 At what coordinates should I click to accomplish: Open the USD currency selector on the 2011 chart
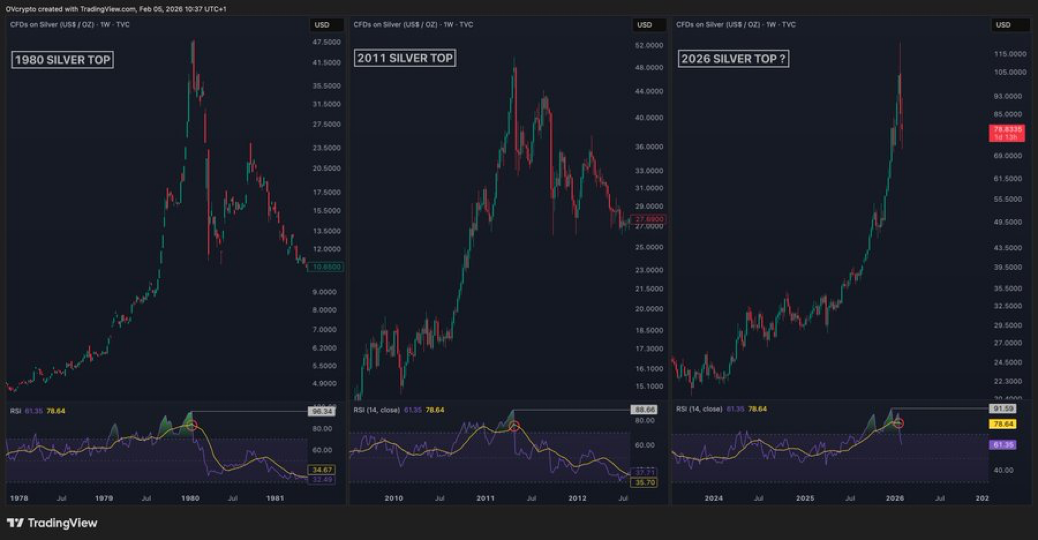pos(649,24)
